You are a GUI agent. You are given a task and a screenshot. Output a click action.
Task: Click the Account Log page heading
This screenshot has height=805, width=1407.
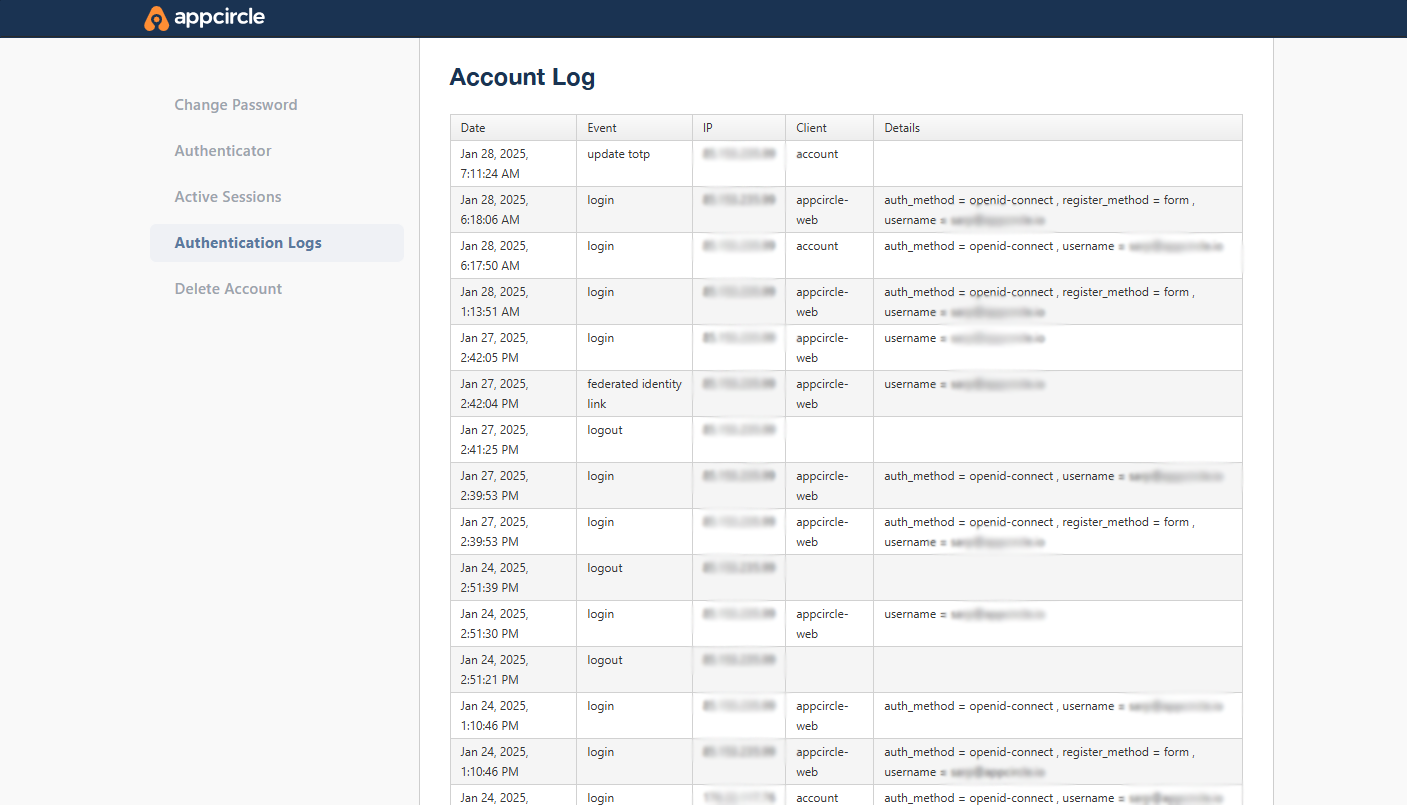click(x=522, y=77)
